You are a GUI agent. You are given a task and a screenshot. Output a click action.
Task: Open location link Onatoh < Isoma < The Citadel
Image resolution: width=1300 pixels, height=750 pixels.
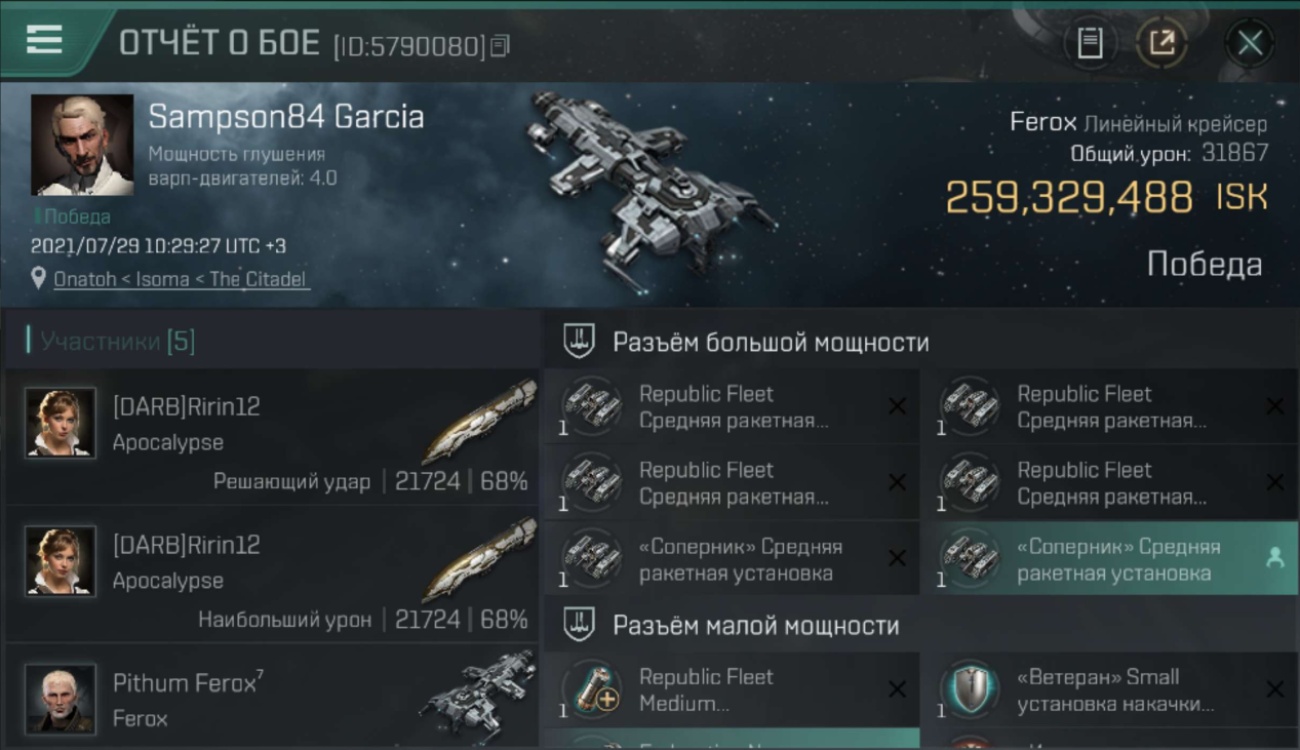181,279
